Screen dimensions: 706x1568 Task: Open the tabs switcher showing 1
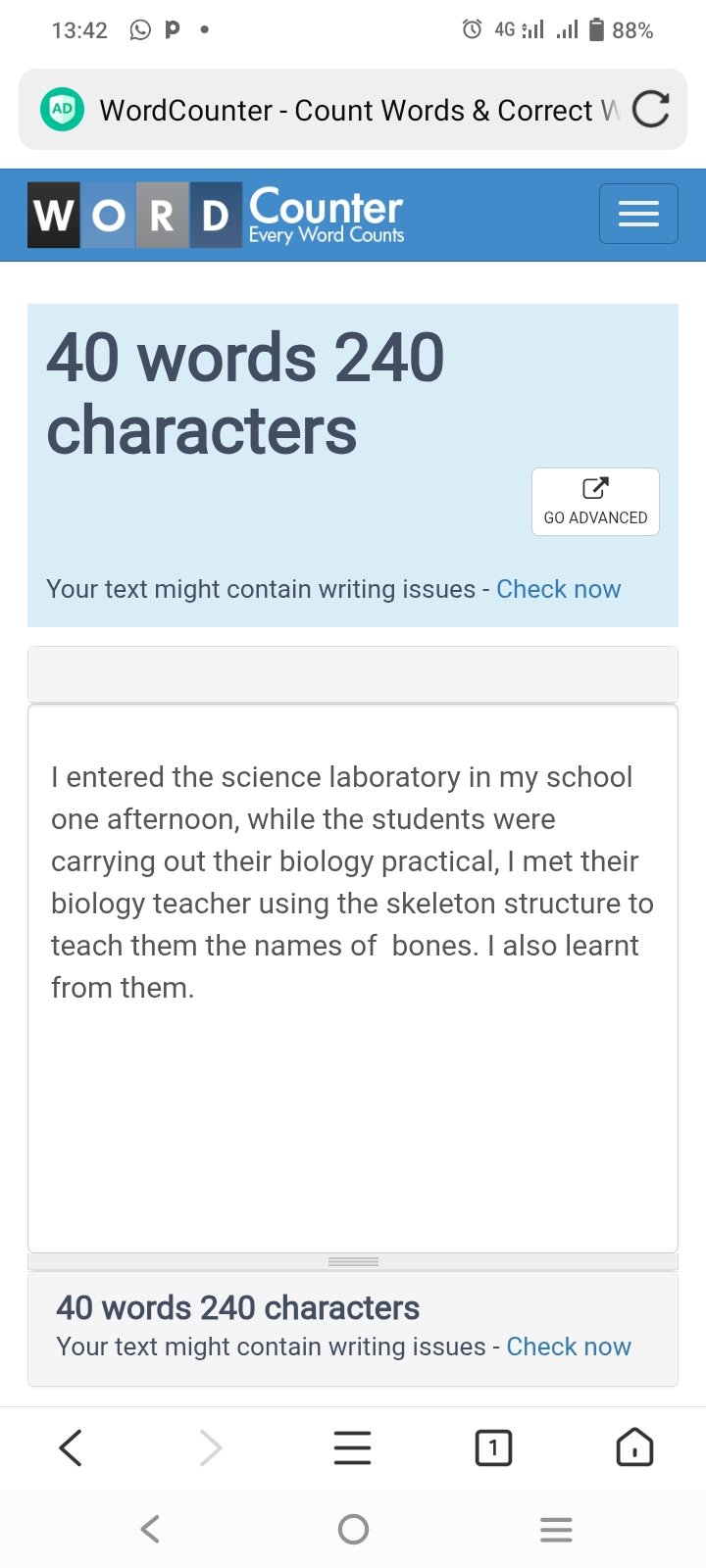click(493, 1447)
